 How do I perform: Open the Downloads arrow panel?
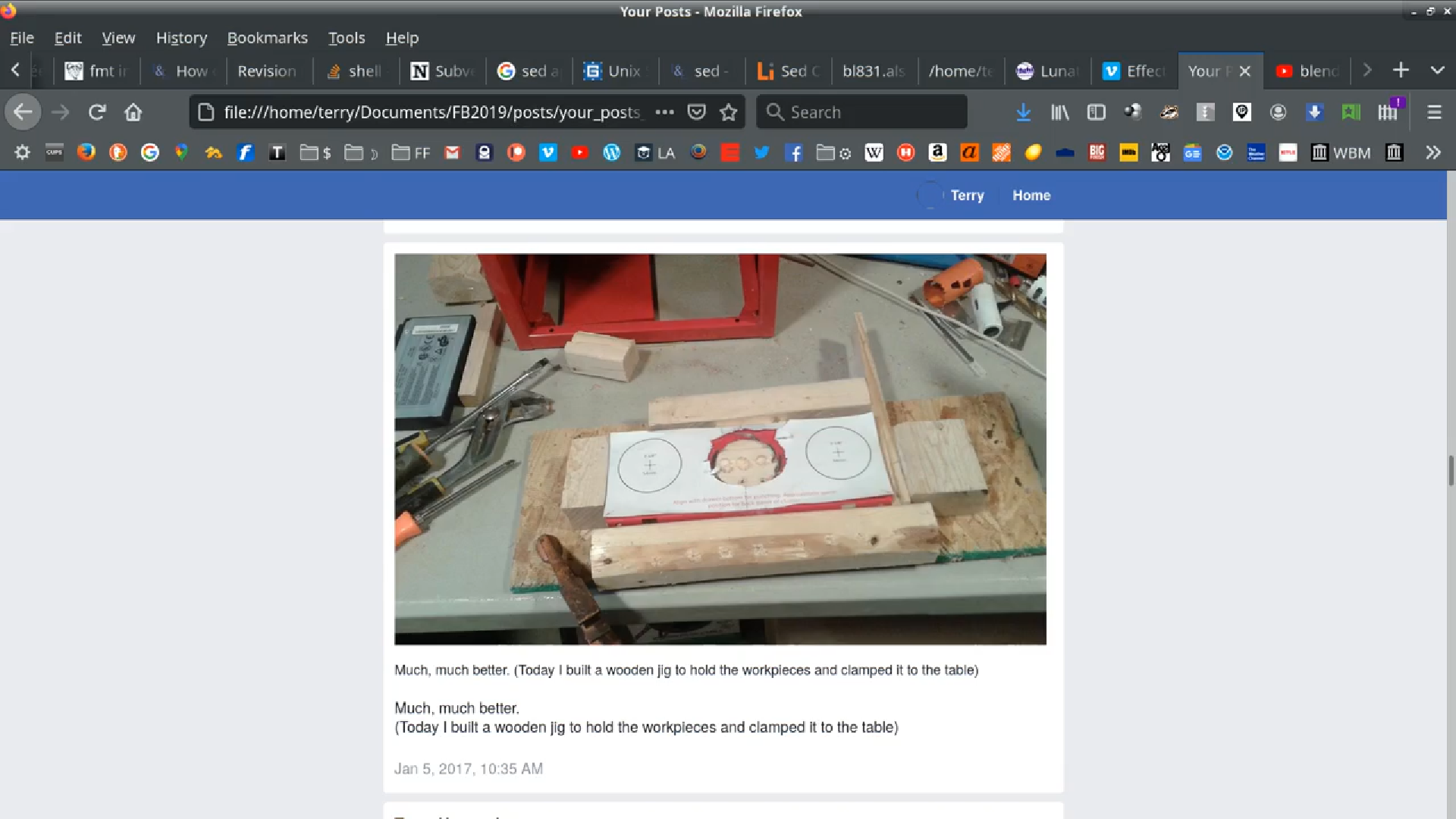(x=1023, y=112)
